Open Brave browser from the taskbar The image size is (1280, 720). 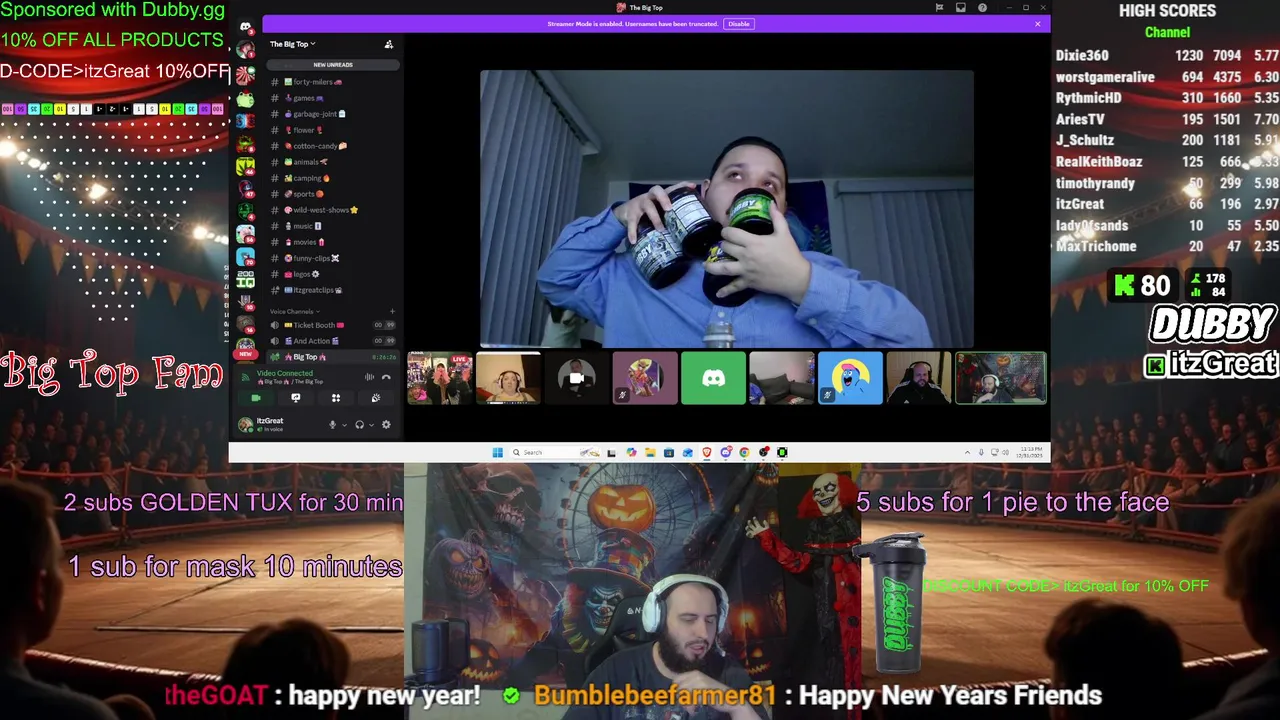(x=706, y=452)
